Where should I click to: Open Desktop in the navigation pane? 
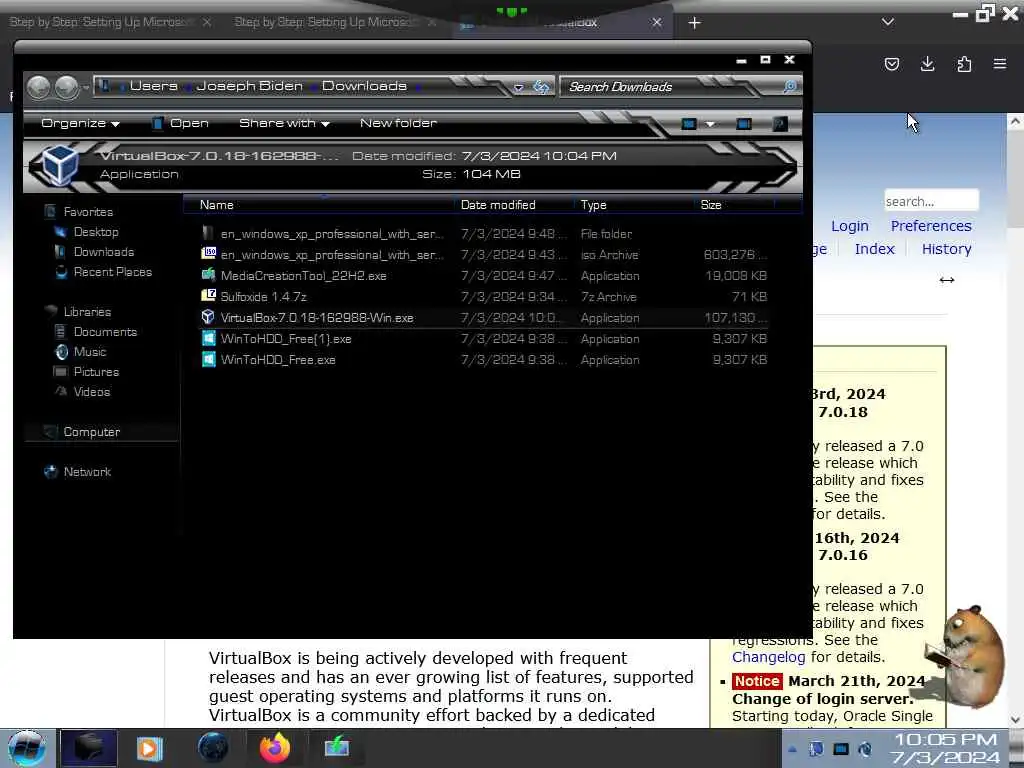96,232
